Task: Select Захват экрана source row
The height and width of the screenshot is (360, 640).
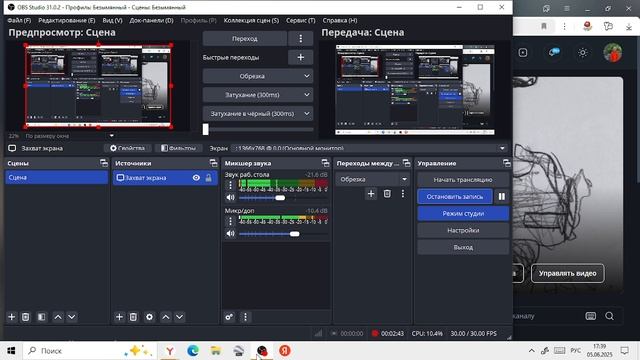Action: point(165,178)
